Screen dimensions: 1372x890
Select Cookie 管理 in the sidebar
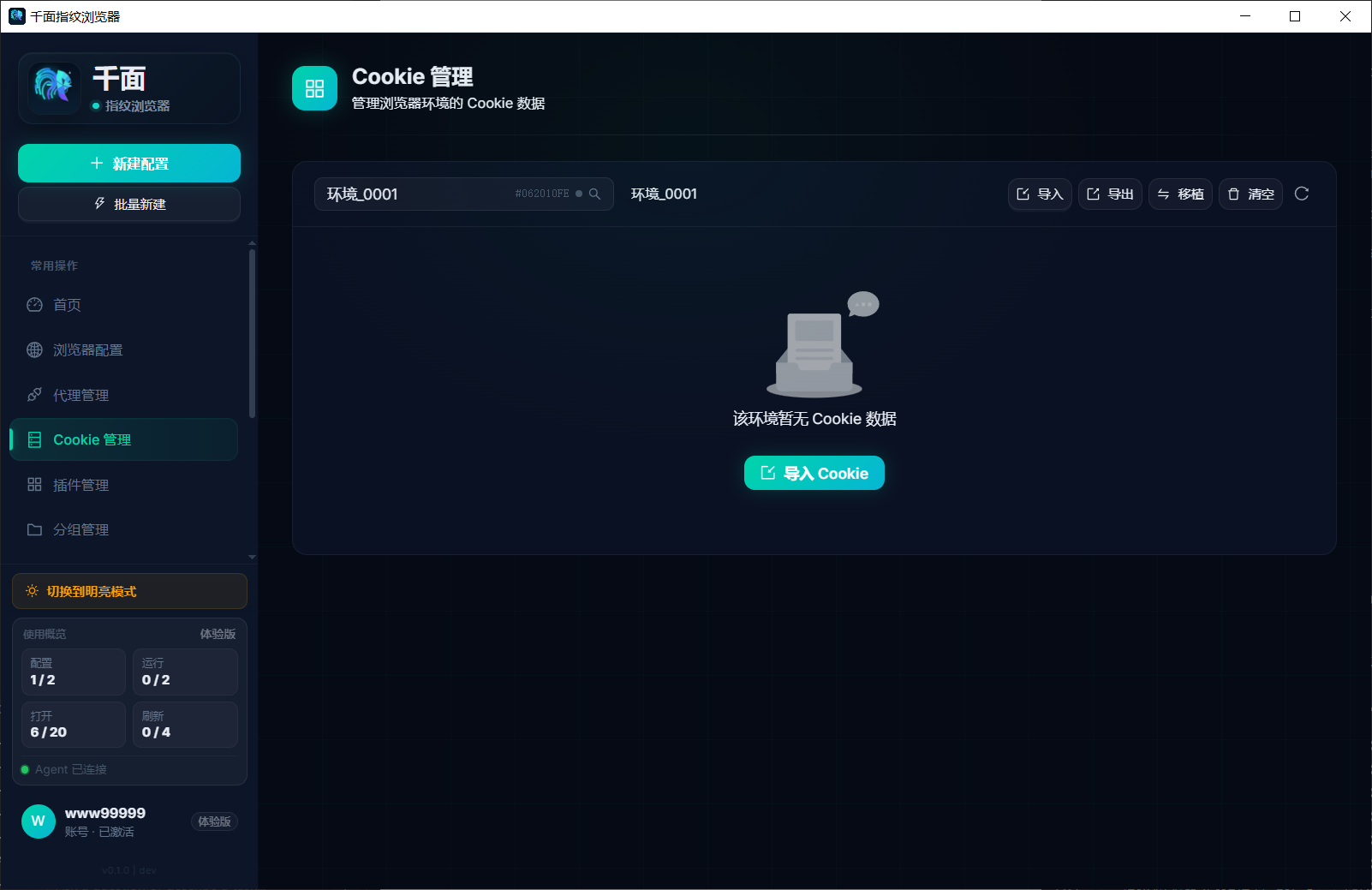(x=124, y=439)
